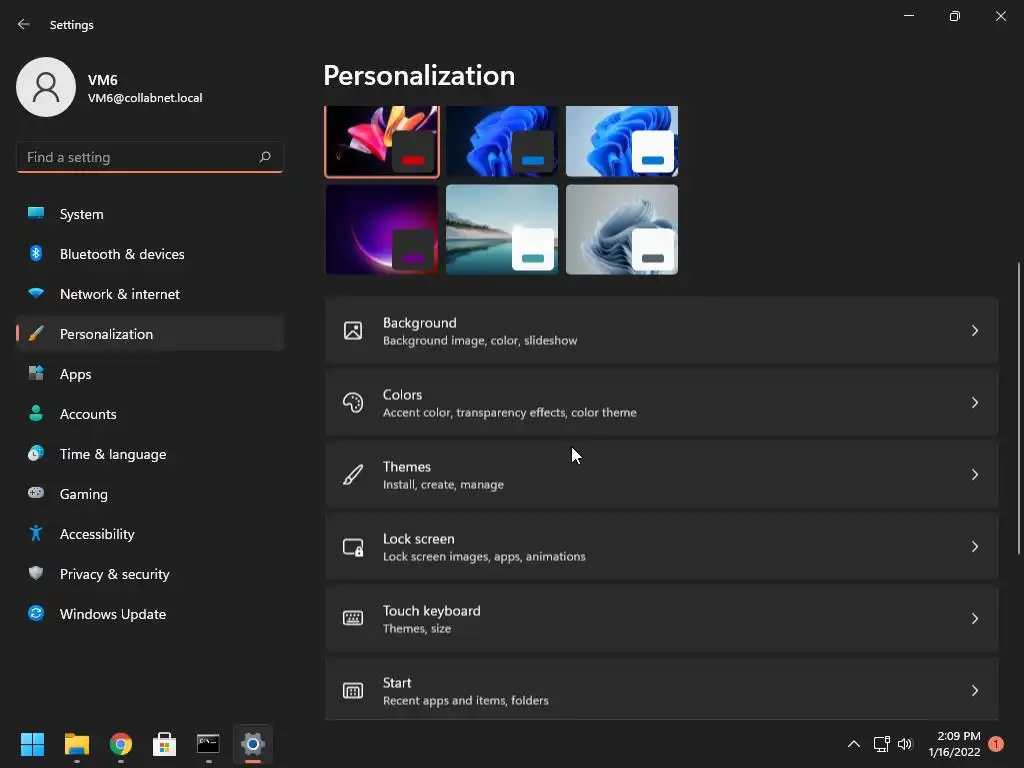Click the VM6@collabnet.local account email
The image size is (1024, 768).
(145, 98)
